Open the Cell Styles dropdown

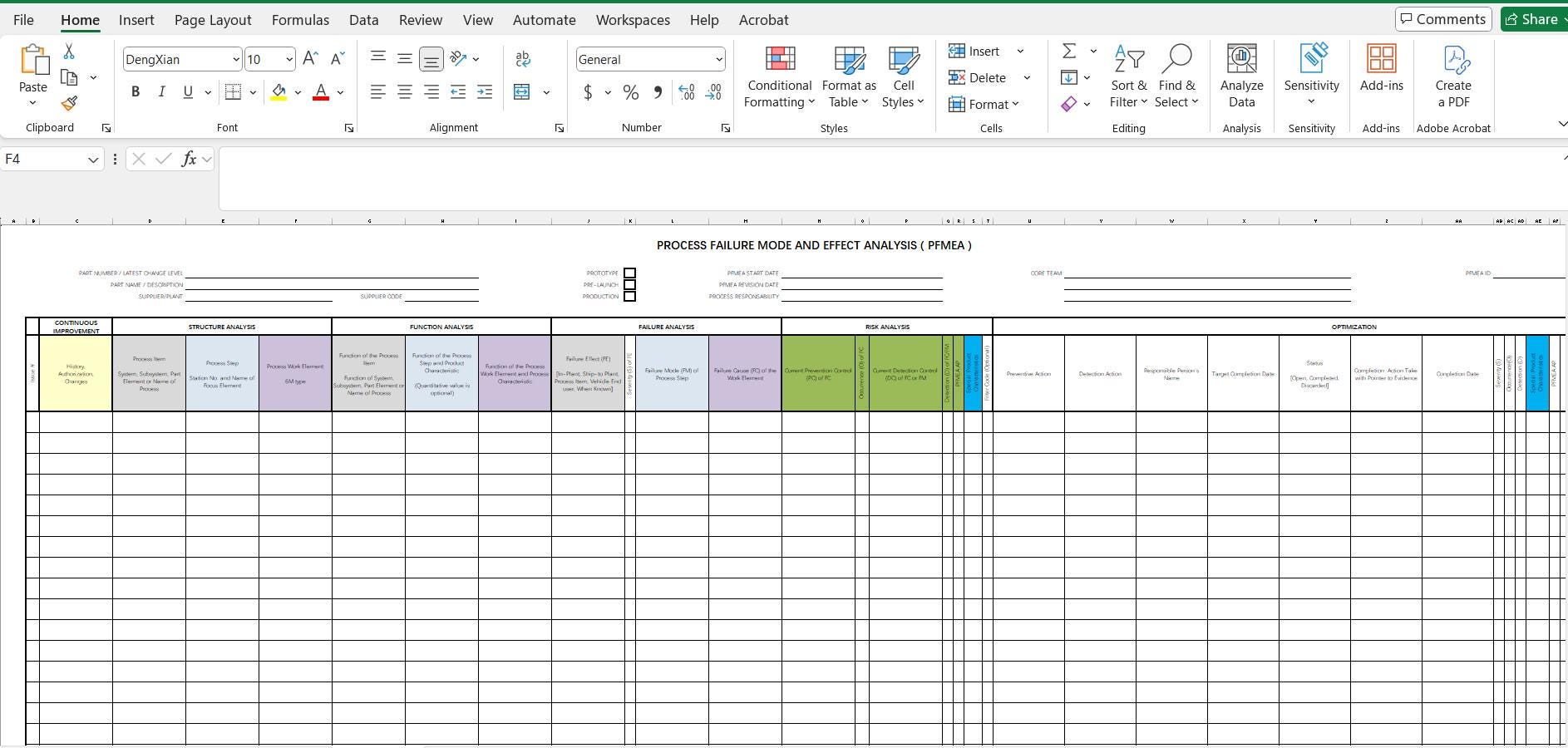tap(903, 76)
